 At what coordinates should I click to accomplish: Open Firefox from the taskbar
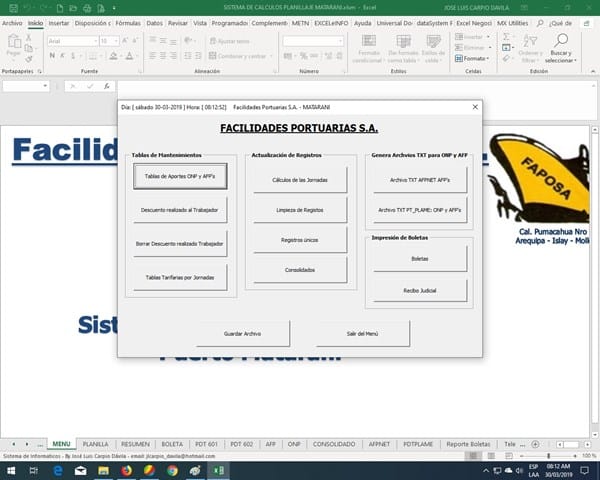pyautogui.click(x=127, y=469)
